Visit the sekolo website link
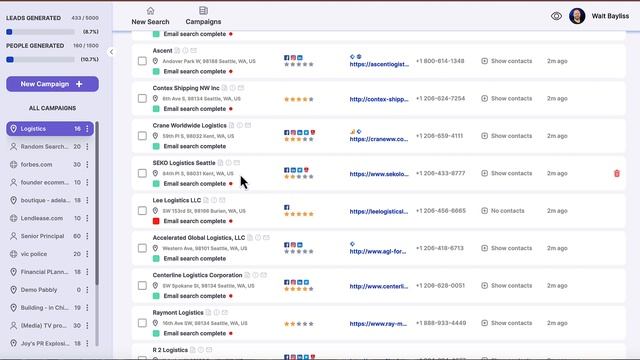Image resolution: width=640 pixels, height=360 pixels. pos(379,174)
